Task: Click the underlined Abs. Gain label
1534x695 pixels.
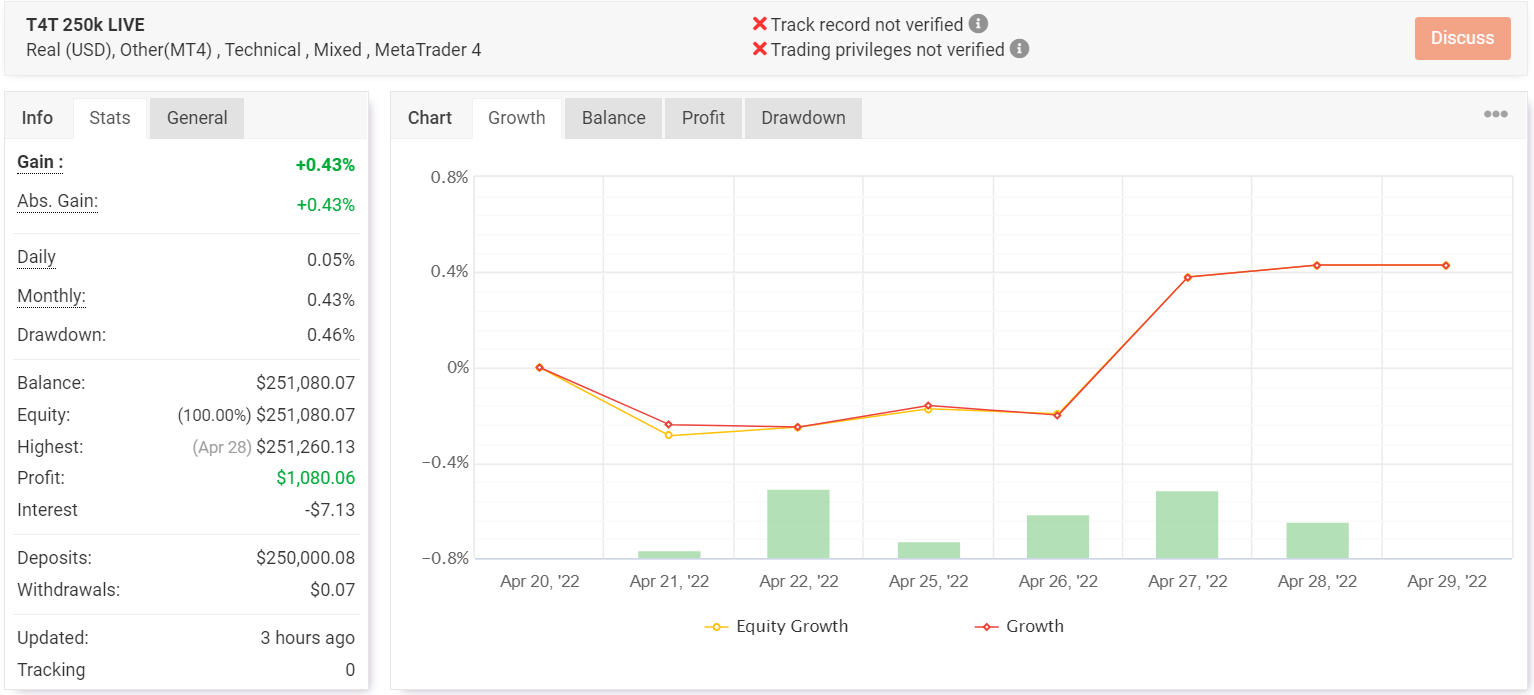Action: [x=57, y=202]
